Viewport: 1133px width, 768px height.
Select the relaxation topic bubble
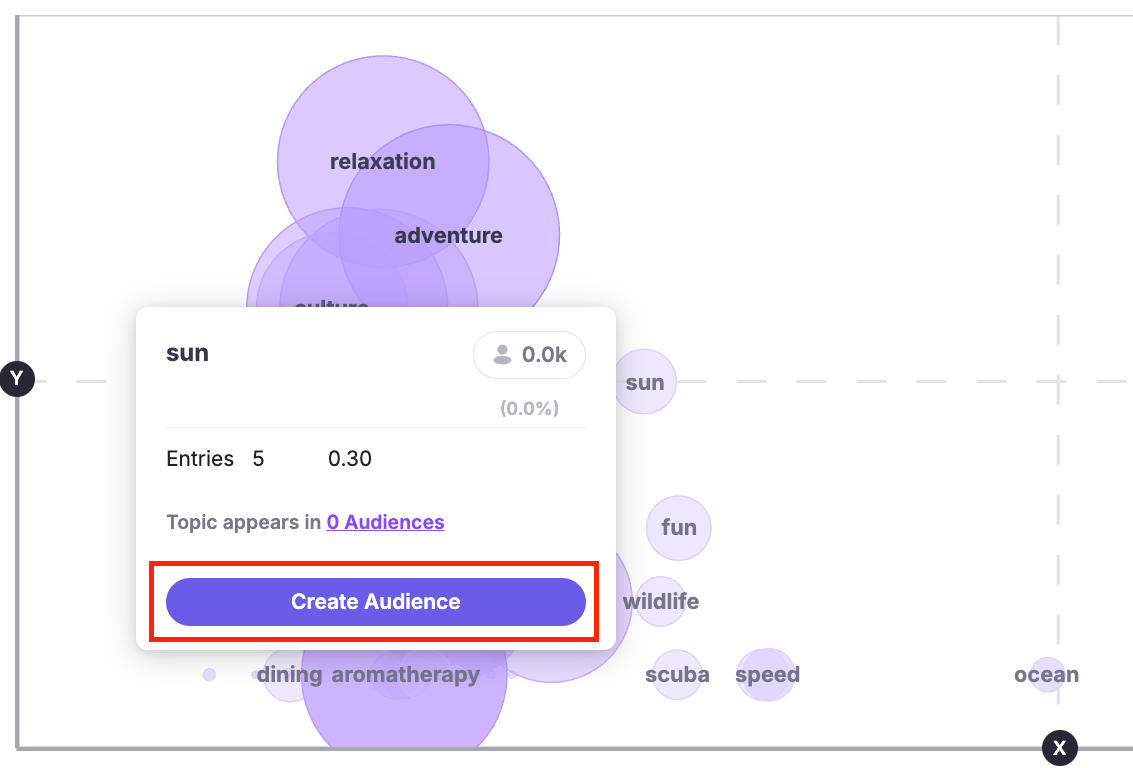[382, 161]
